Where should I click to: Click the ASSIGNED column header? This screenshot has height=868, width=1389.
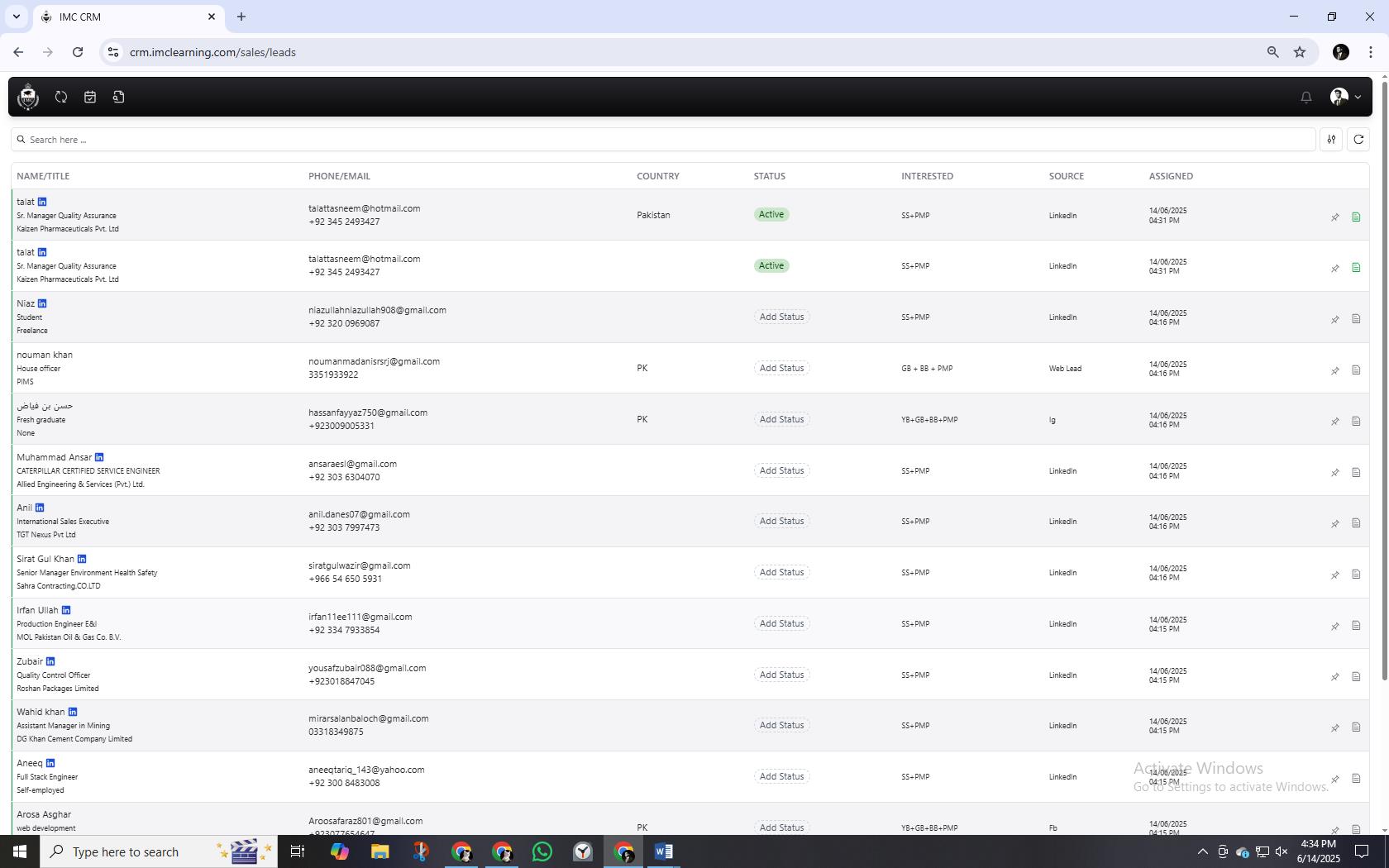1171,176
